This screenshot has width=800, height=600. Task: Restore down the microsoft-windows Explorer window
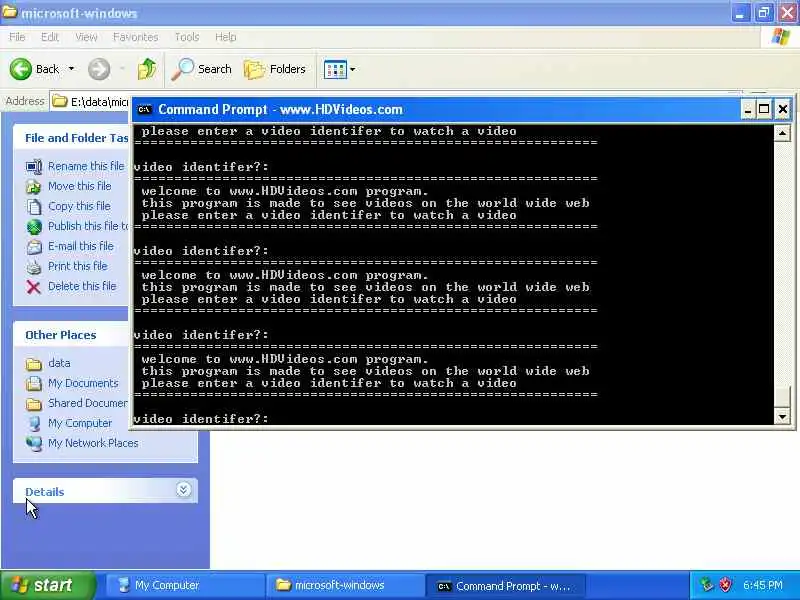[x=763, y=13]
